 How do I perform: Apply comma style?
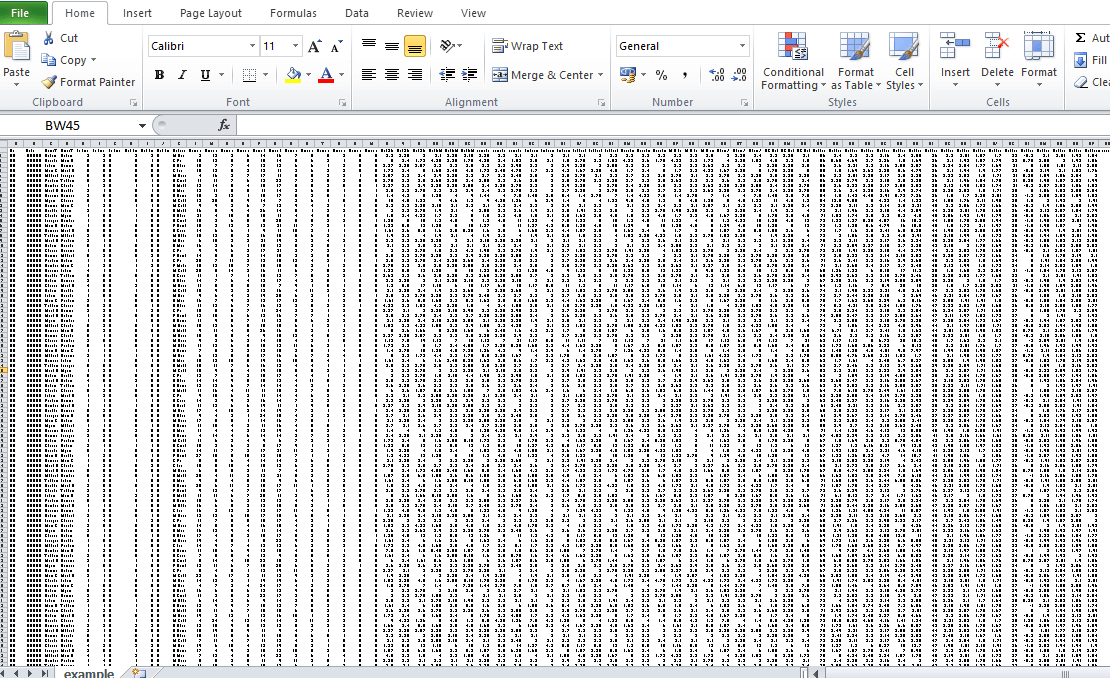(685, 75)
